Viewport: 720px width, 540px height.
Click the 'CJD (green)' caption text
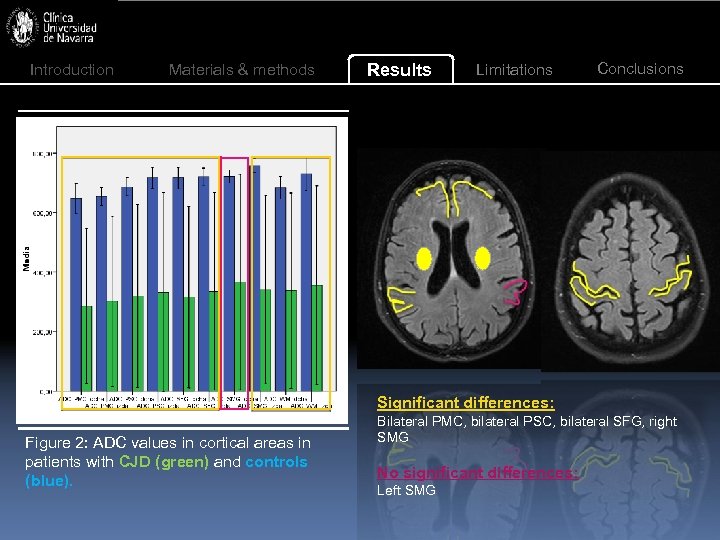(164, 461)
